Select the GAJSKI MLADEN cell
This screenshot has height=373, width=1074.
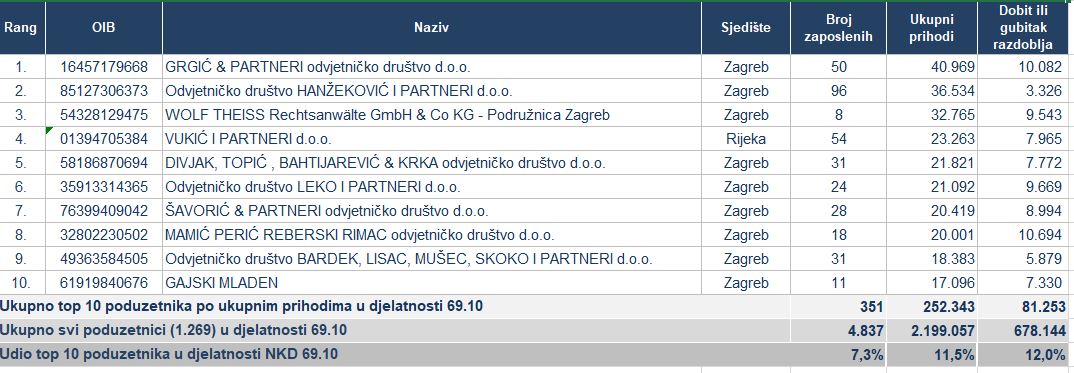[432, 283]
